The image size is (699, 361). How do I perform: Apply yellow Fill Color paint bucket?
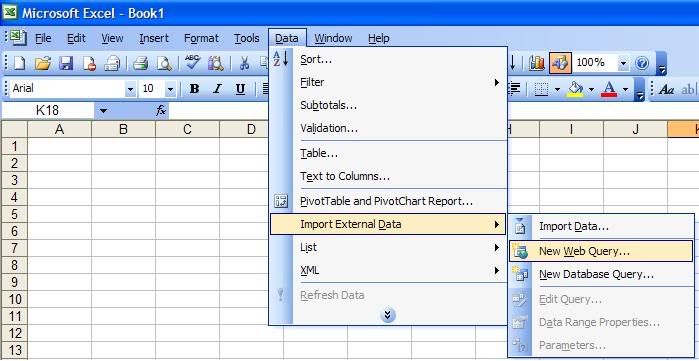(x=576, y=89)
